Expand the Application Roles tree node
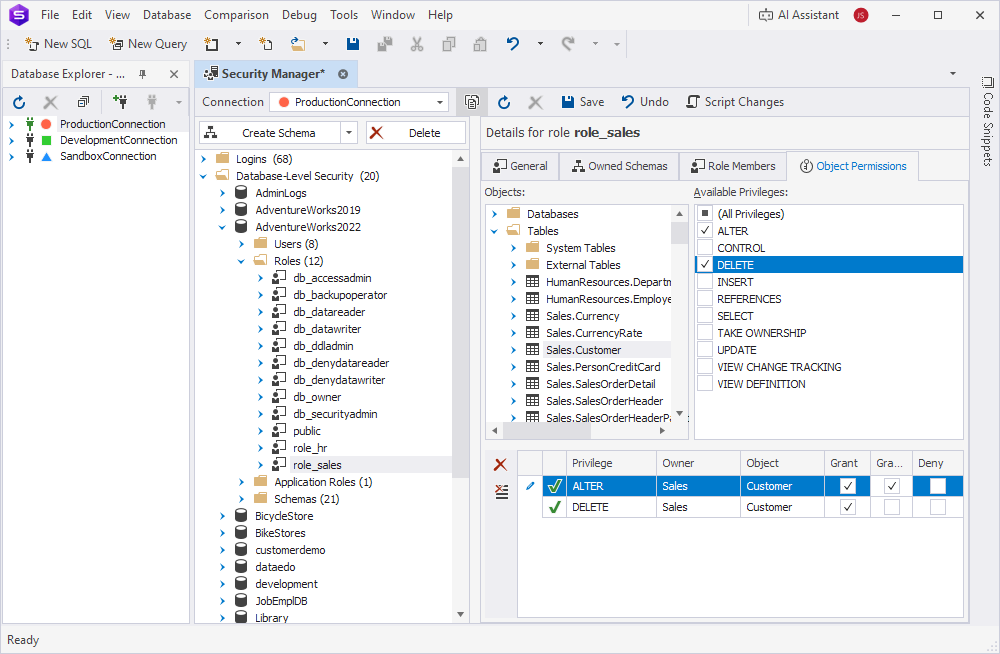Screen dimensions: 1000x654 tap(240, 481)
